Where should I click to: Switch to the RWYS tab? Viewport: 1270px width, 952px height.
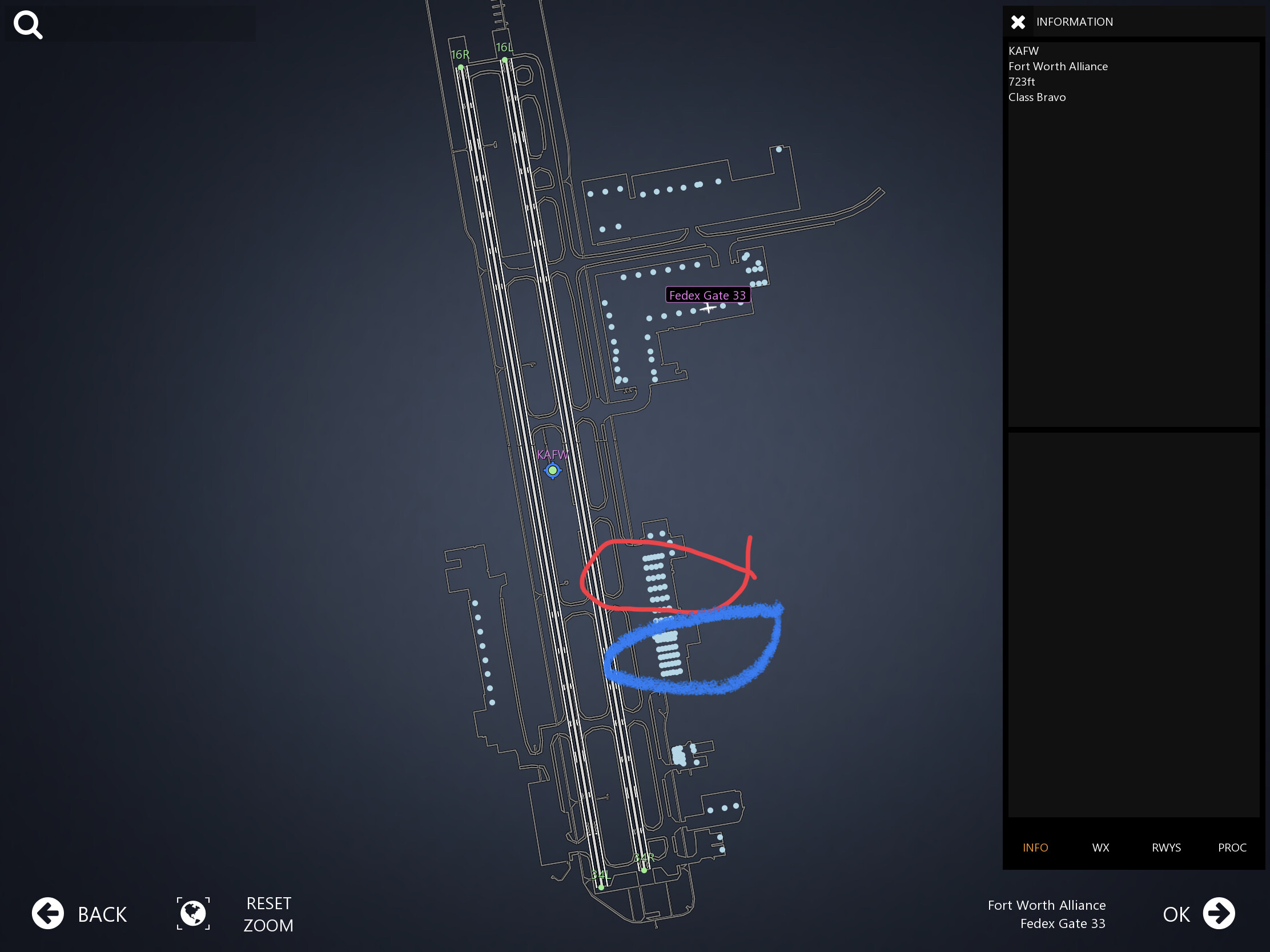(1166, 848)
